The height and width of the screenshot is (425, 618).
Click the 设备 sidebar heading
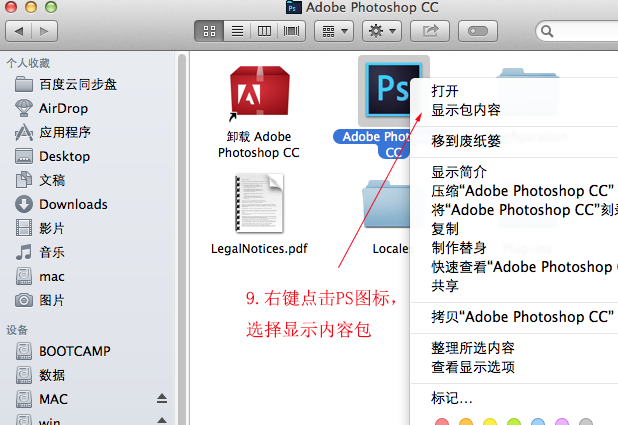pyautogui.click(x=17, y=330)
